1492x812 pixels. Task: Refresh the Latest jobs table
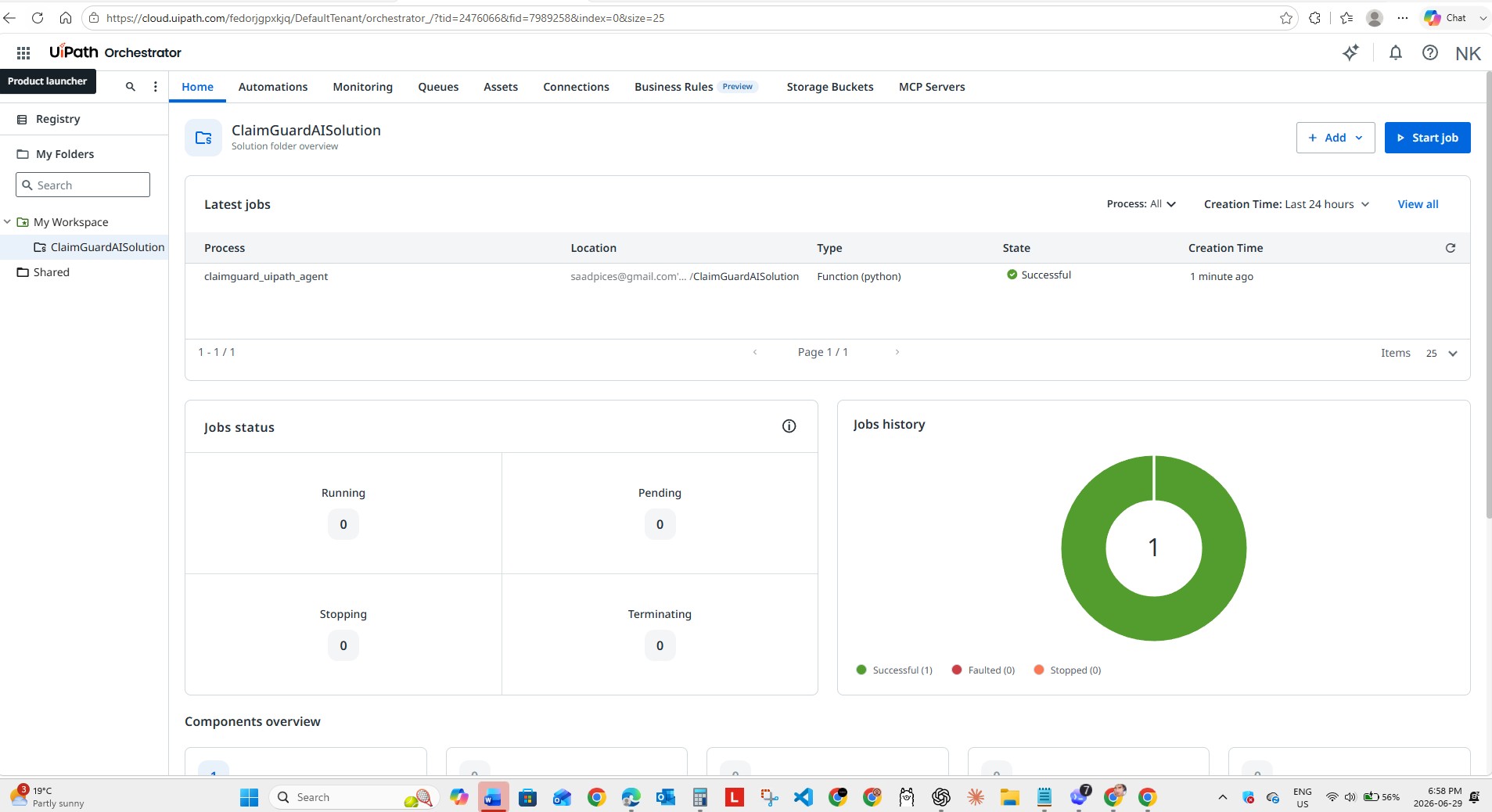point(1450,248)
